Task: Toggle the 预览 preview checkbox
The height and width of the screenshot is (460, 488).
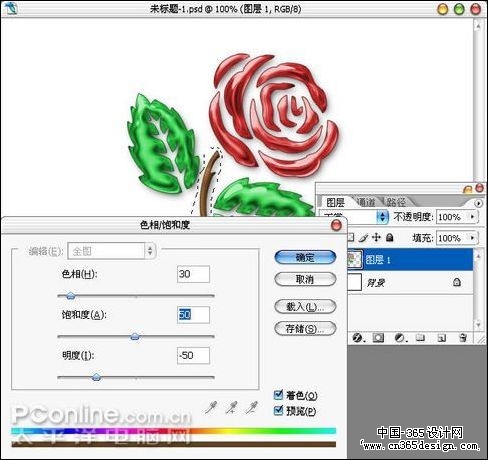Action: pyautogui.click(x=278, y=411)
